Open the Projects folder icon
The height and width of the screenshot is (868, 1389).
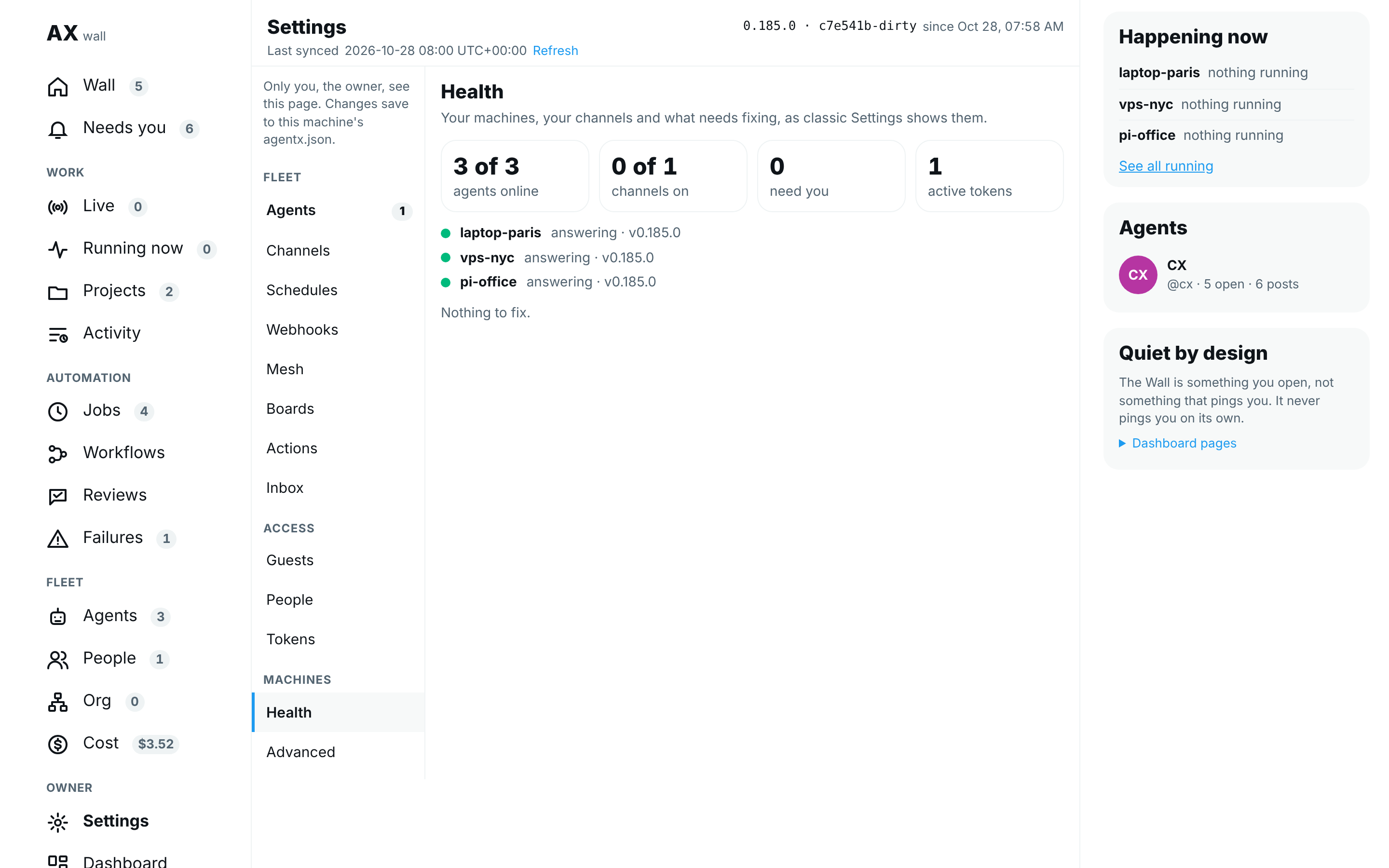(58, 292)
